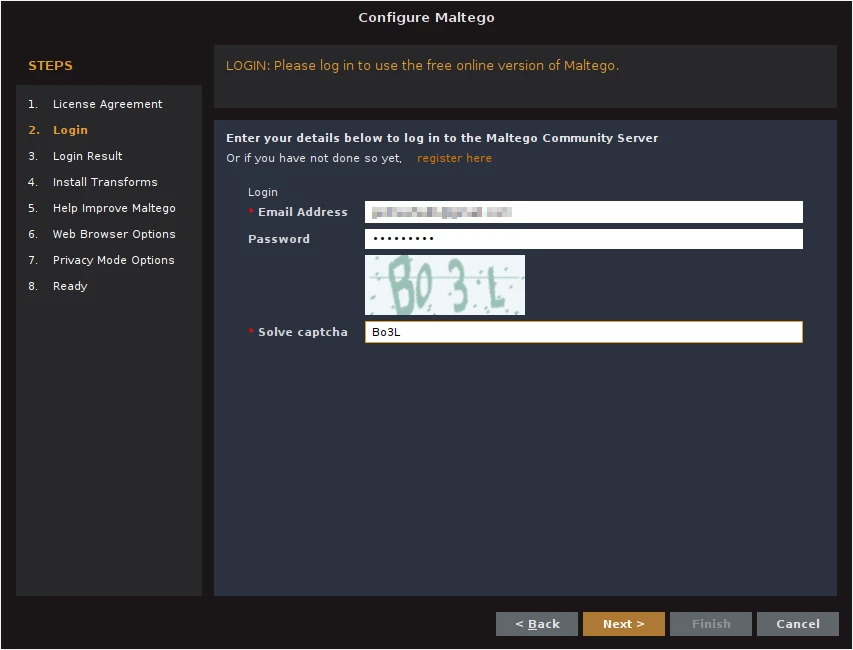Click the highlighted Login step
Screen dimensions: 853x650
coord(70,130)
